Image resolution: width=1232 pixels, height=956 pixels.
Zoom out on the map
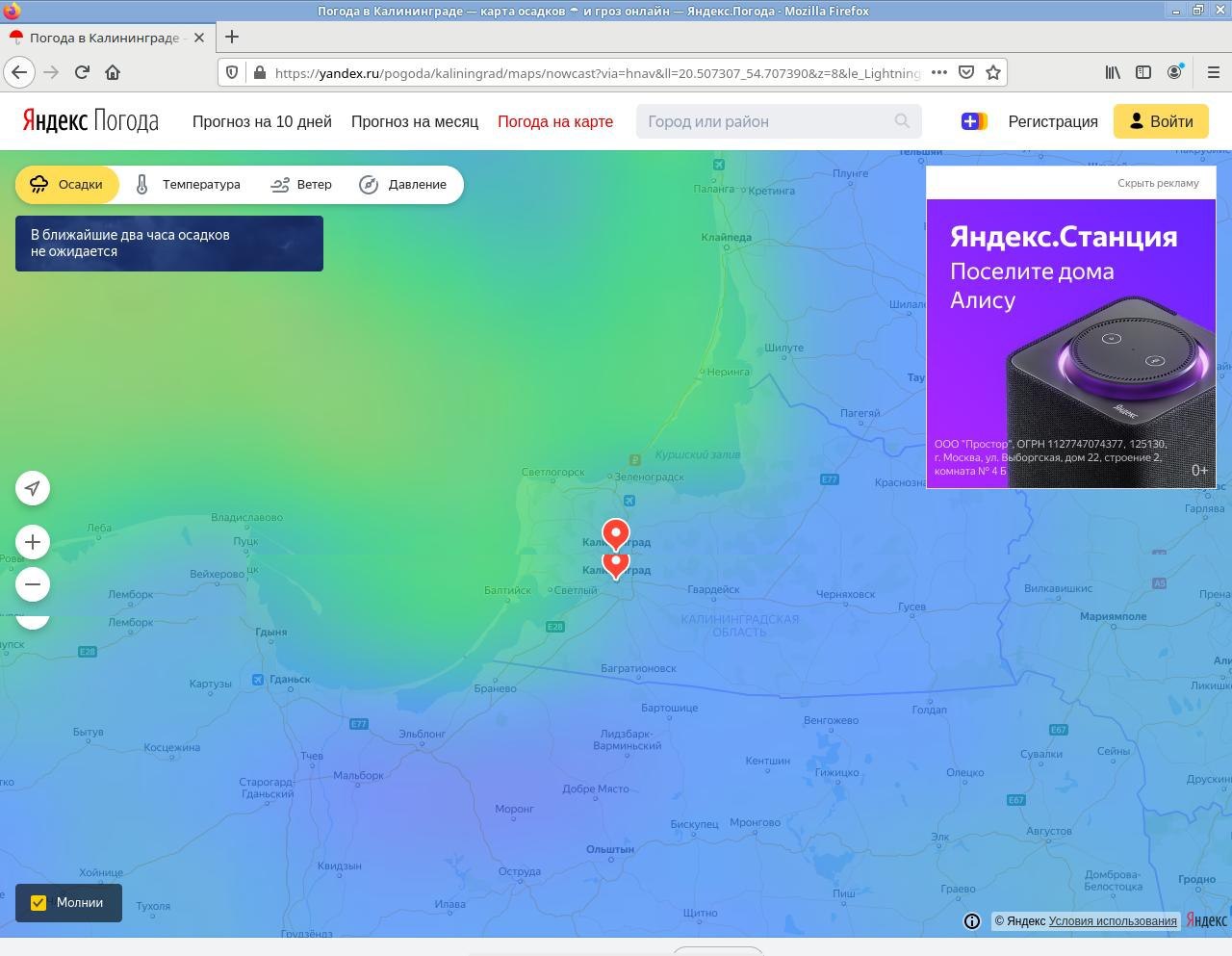click(33, 584)
